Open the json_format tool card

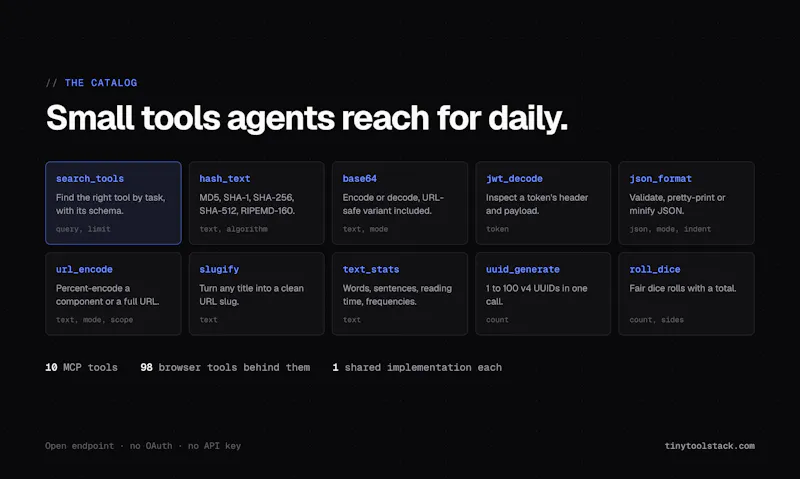coord(687,203)
